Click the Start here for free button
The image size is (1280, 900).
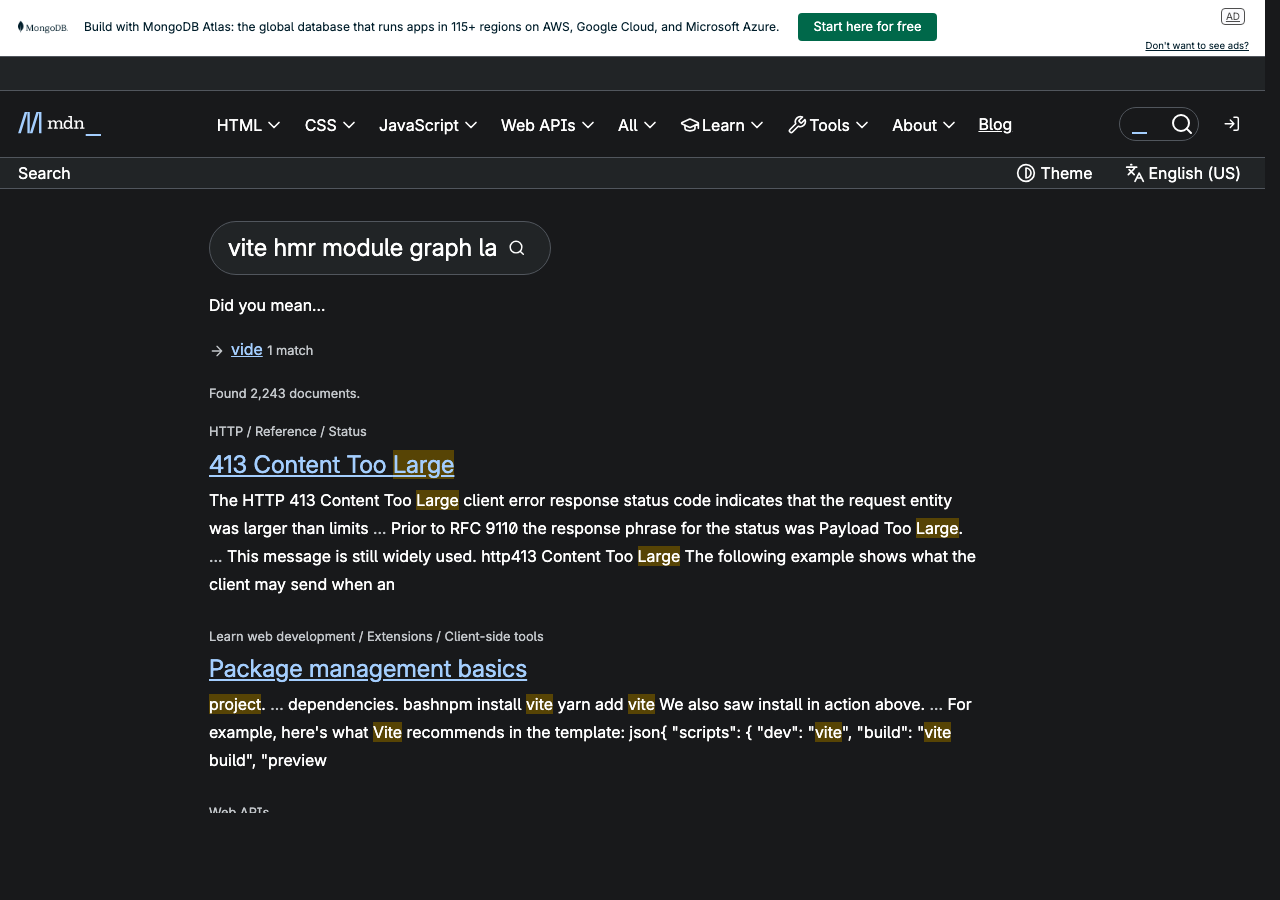867,27
